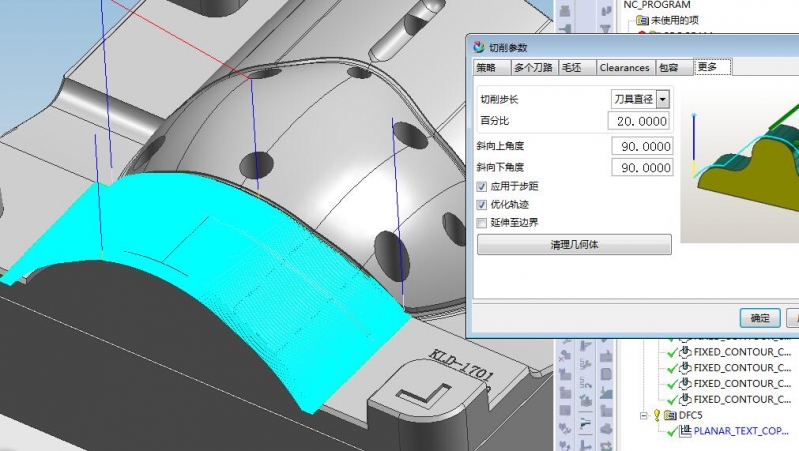This screenshot has width=799, height=451.
Task: Select the 更多 tab
Action: pyautogui.click(x=712, y=67)
